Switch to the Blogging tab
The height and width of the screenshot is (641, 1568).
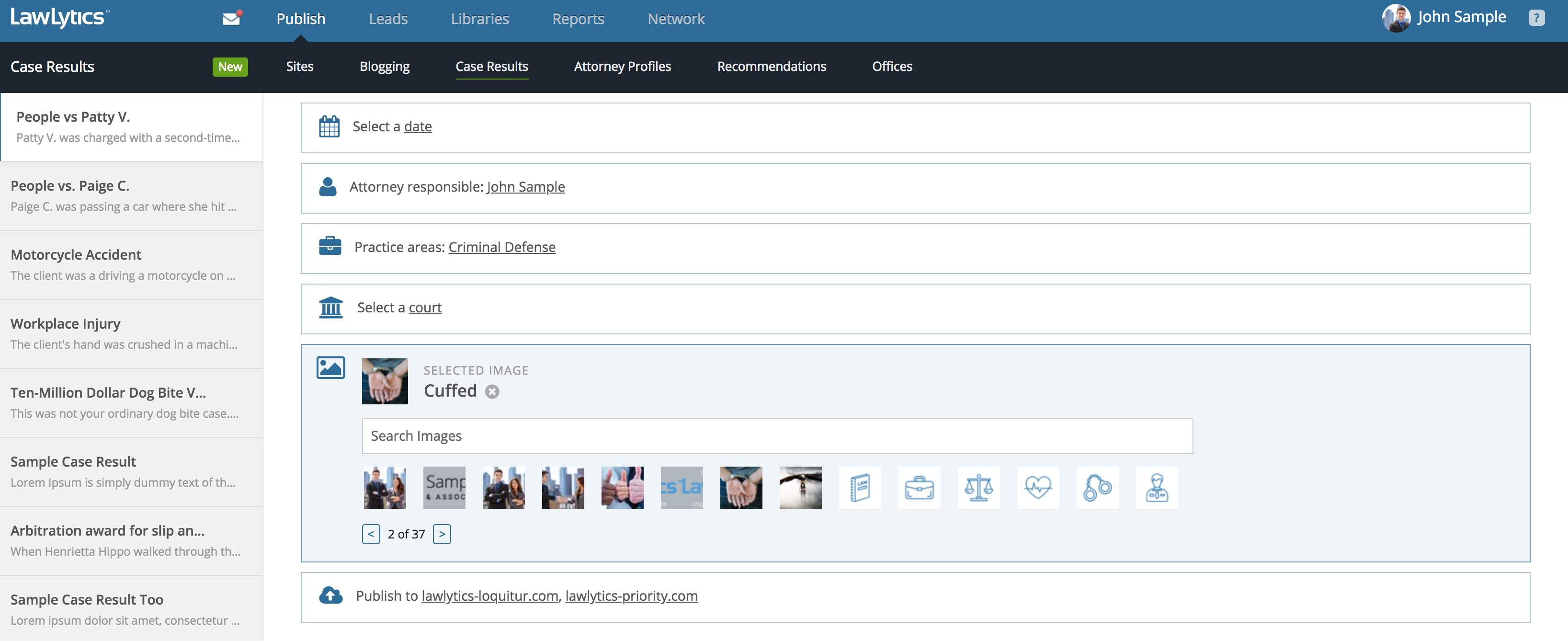click(x=384, y=67)
